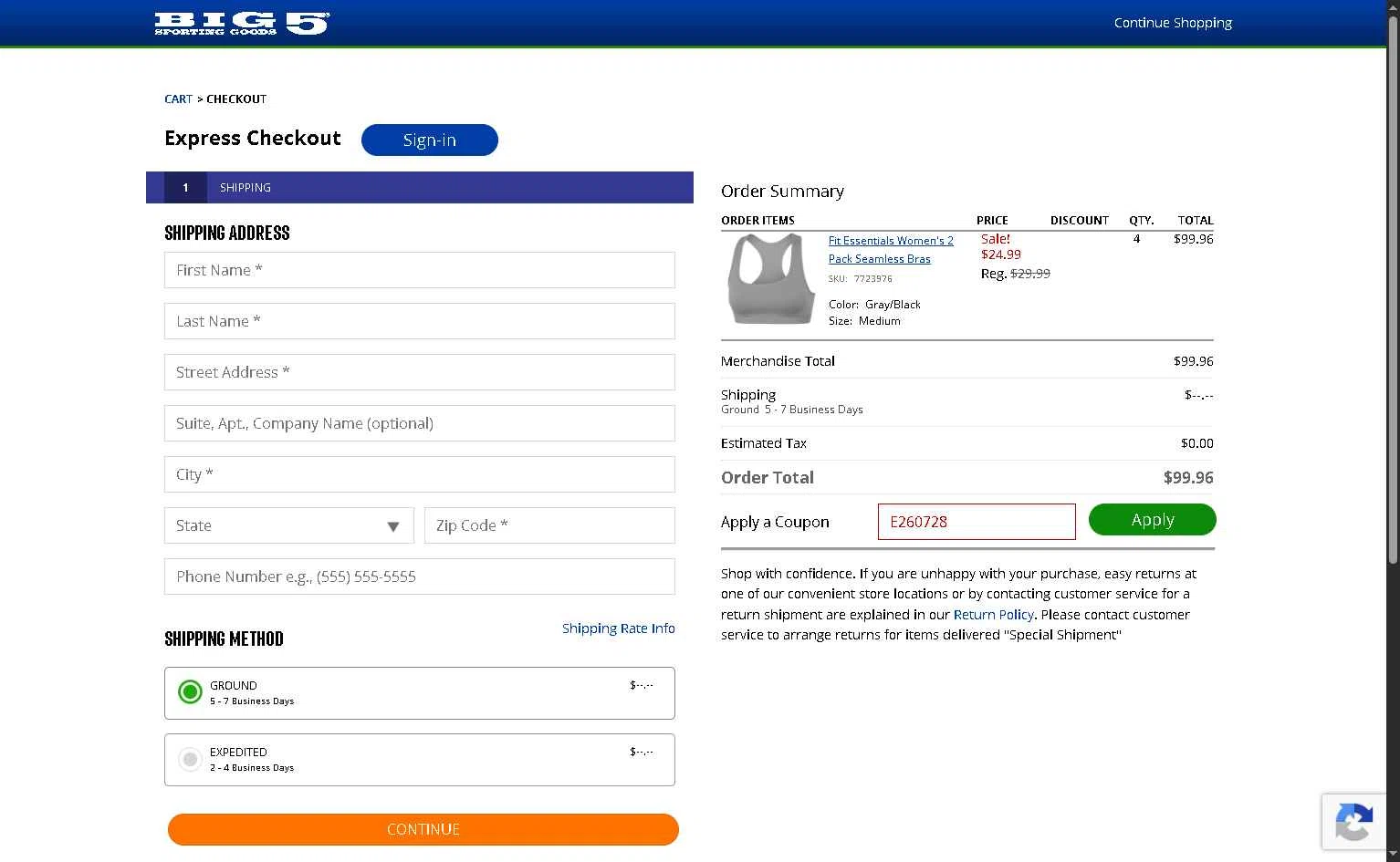Viewport: 1400px width, 862px height.
Task: Click the Big 5 Sporting Goods logo
Action: (242, 23)
